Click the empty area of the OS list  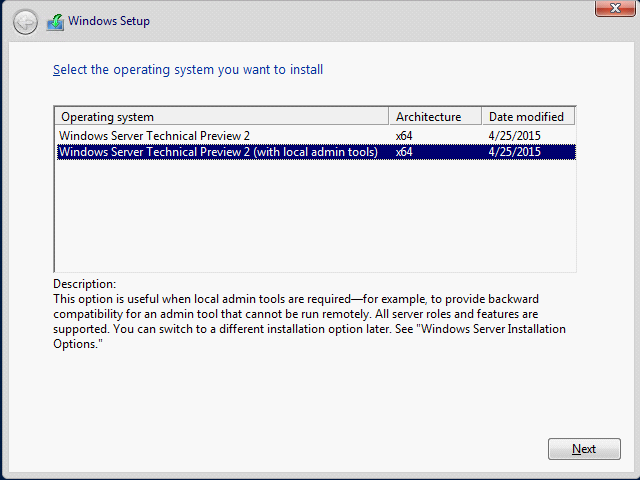point(315,216)
